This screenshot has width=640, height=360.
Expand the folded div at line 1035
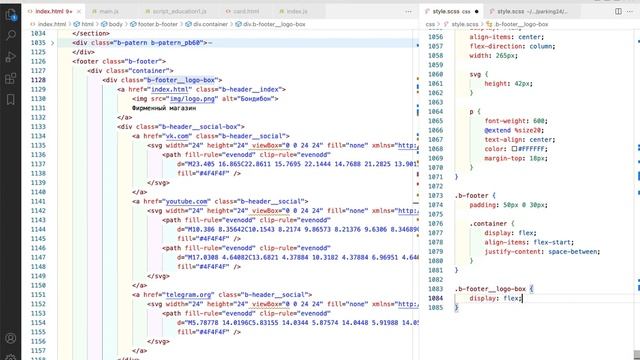[x=52, y=43]
